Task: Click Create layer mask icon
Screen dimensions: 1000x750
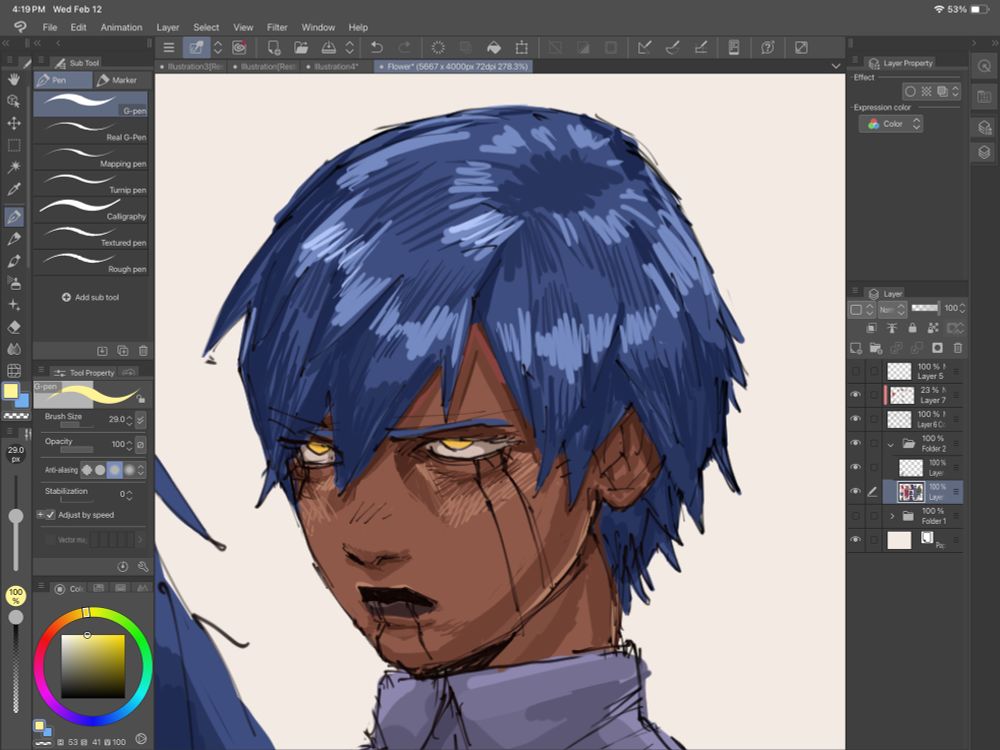Action: coord(938,348)
